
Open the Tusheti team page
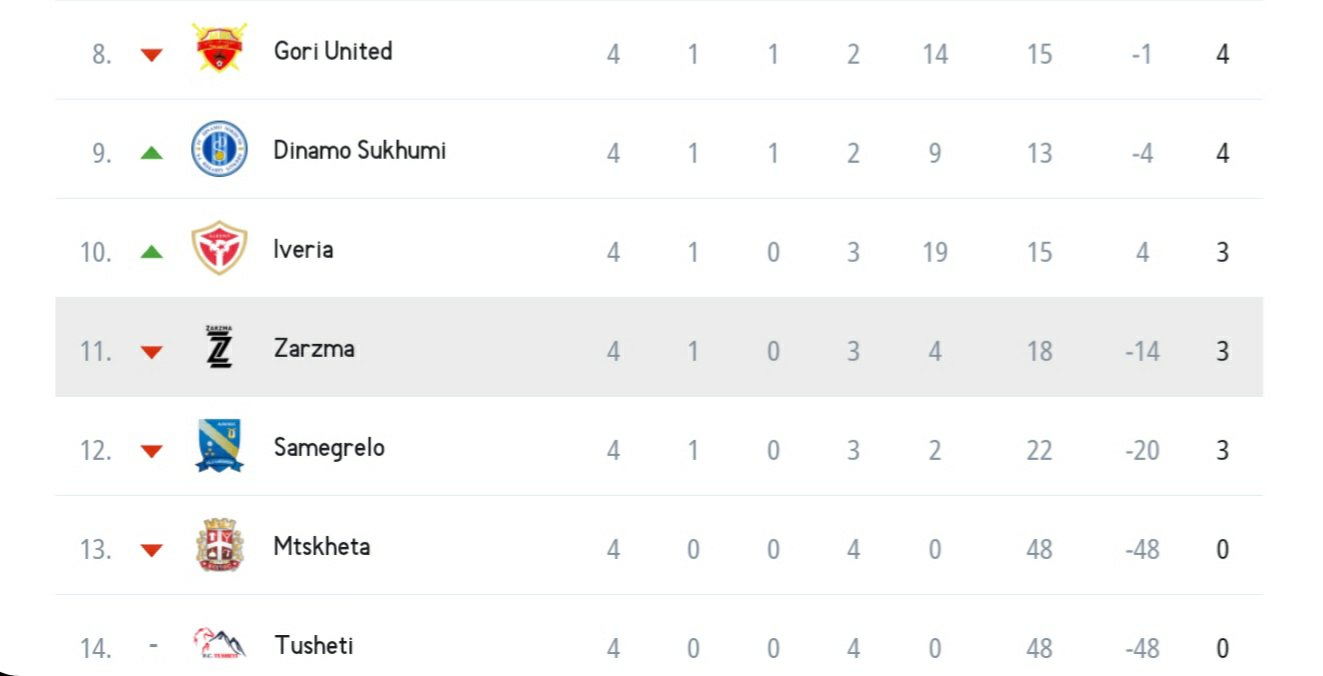pyautogui.click(x=314, y=645)
